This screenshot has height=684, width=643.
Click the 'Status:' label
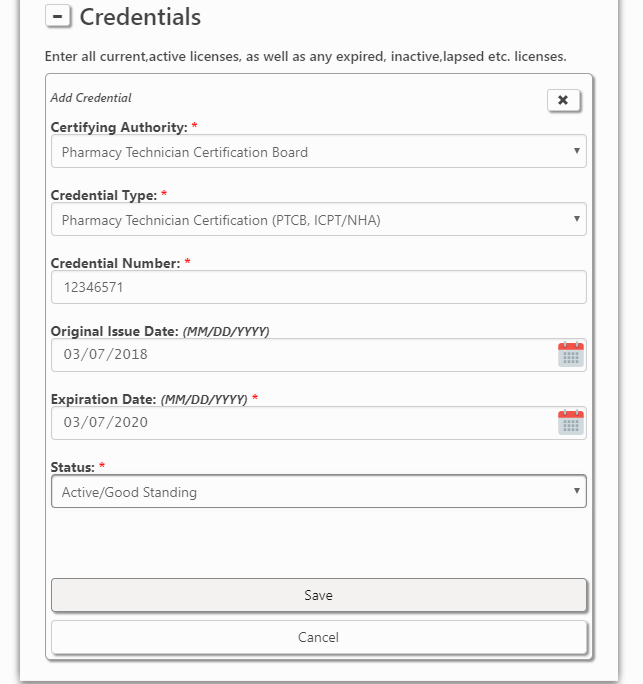(x=73, y=467)
